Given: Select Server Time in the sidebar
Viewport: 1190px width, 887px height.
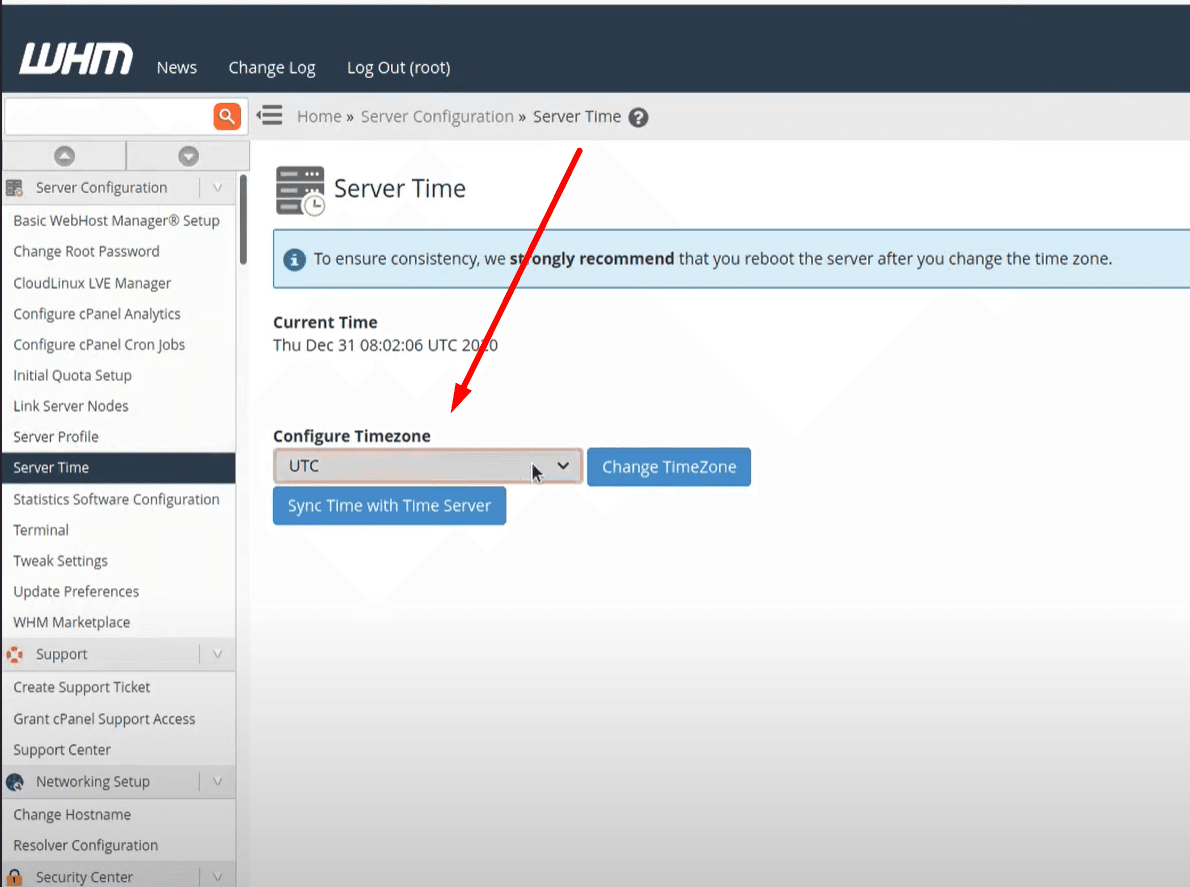Looking at the screenshot, I should click(x=118, y=468).
